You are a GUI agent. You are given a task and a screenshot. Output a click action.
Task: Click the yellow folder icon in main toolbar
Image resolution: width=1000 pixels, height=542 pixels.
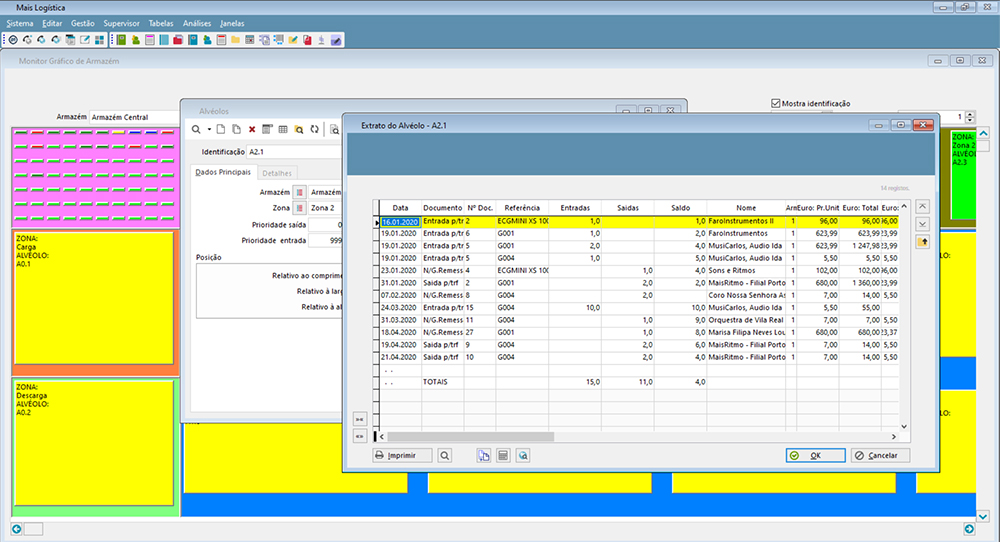tap(235, 40)
